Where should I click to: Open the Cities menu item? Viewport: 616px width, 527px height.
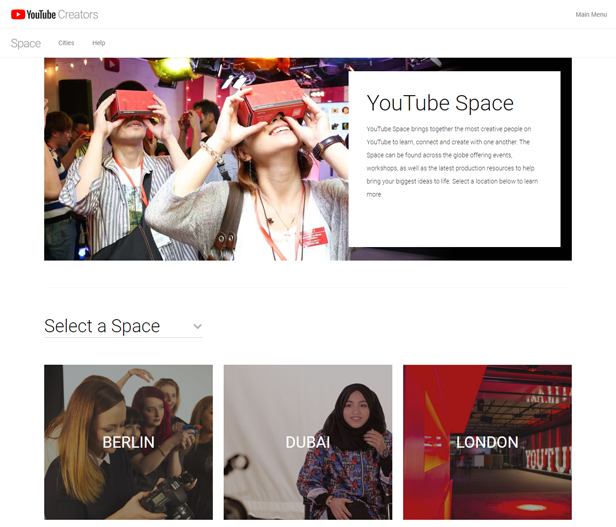[66, 43]
